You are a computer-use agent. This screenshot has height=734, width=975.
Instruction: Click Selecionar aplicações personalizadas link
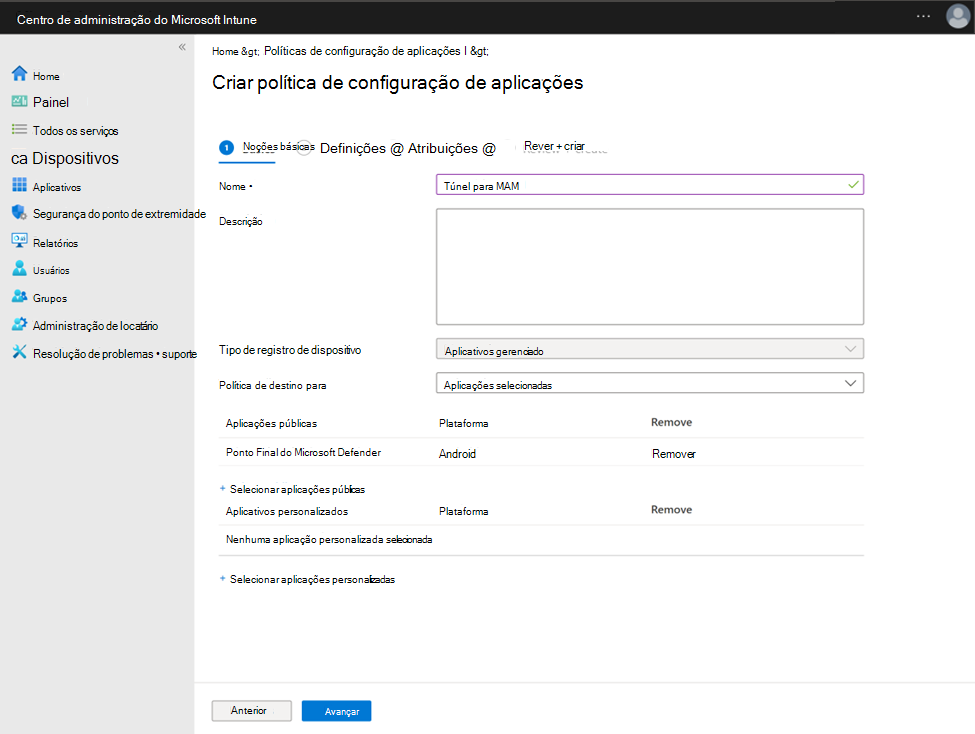[312, 580]
